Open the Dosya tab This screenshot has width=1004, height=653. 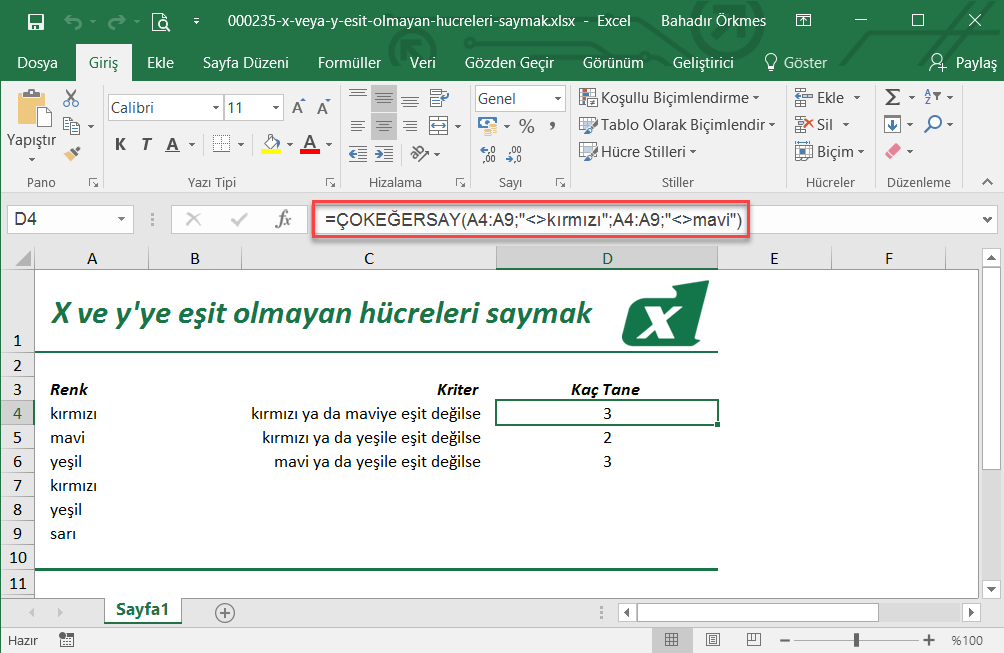click(x=37, y=63)
